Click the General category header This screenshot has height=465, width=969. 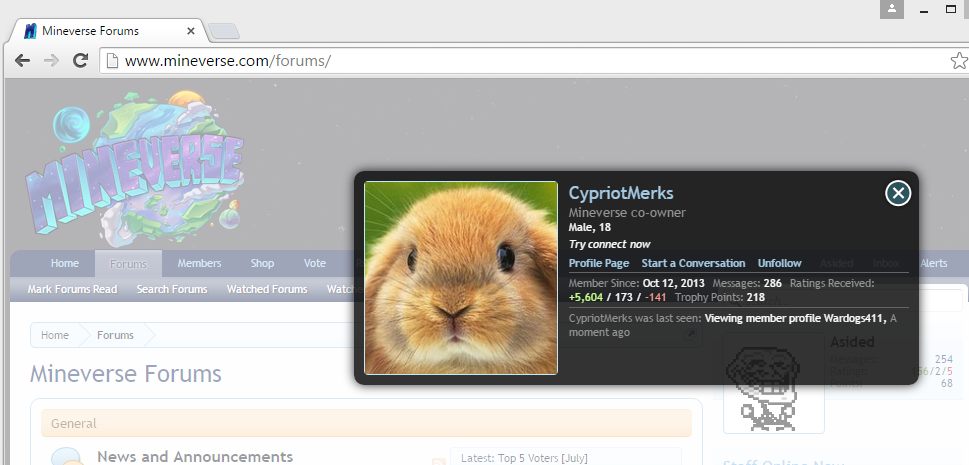(366, 424)
